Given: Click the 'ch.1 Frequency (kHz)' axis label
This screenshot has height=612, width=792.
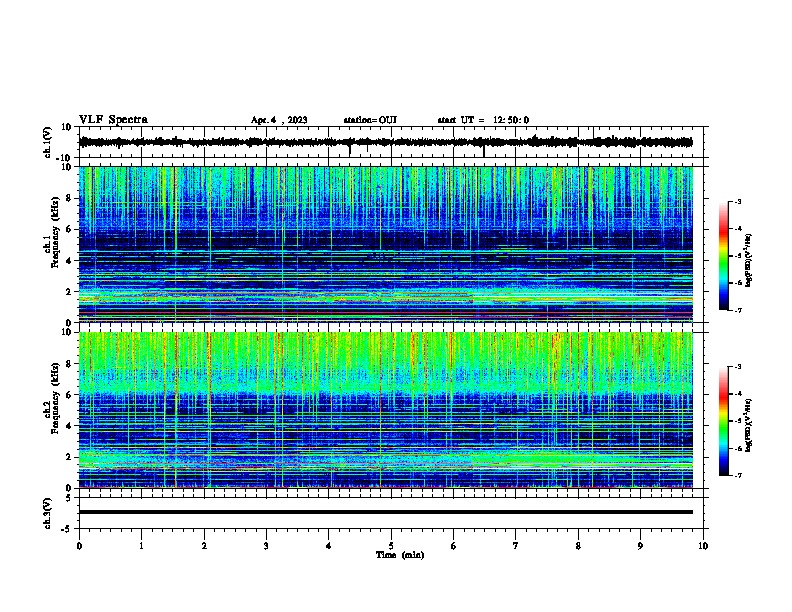Looking at the screenshot, I should pos(52,232).
